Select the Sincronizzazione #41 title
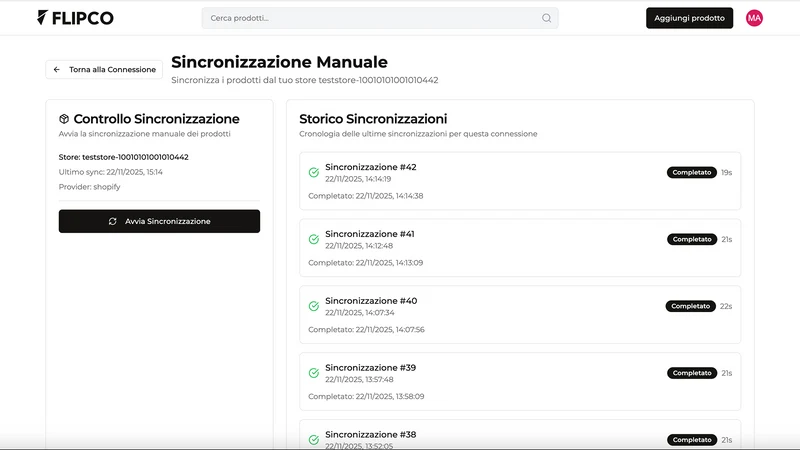Image resolution: width=800 pixels, height=450 pixels. [370, 234]
